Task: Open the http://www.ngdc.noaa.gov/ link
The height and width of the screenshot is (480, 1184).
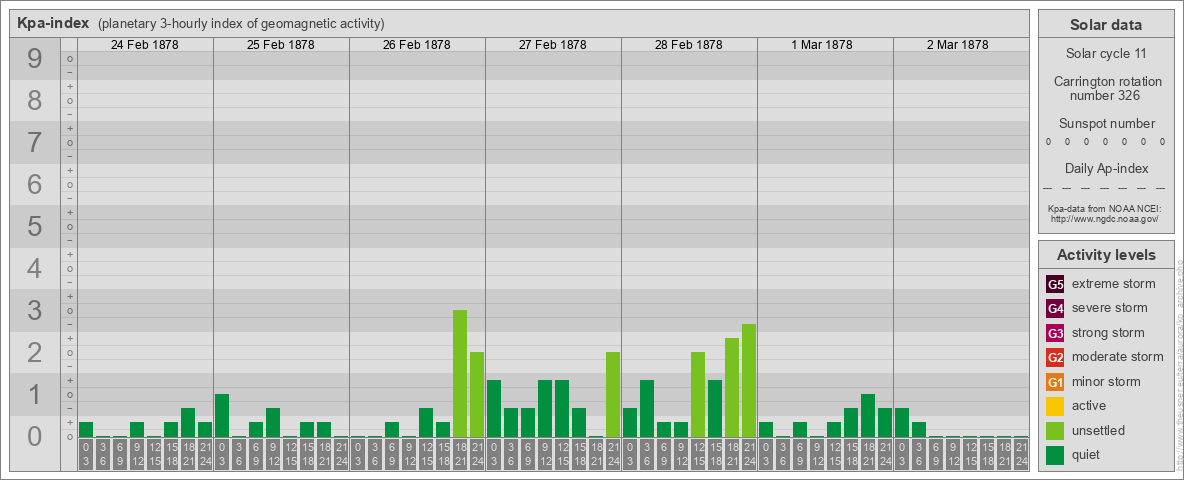Action: click(1106, 218)
